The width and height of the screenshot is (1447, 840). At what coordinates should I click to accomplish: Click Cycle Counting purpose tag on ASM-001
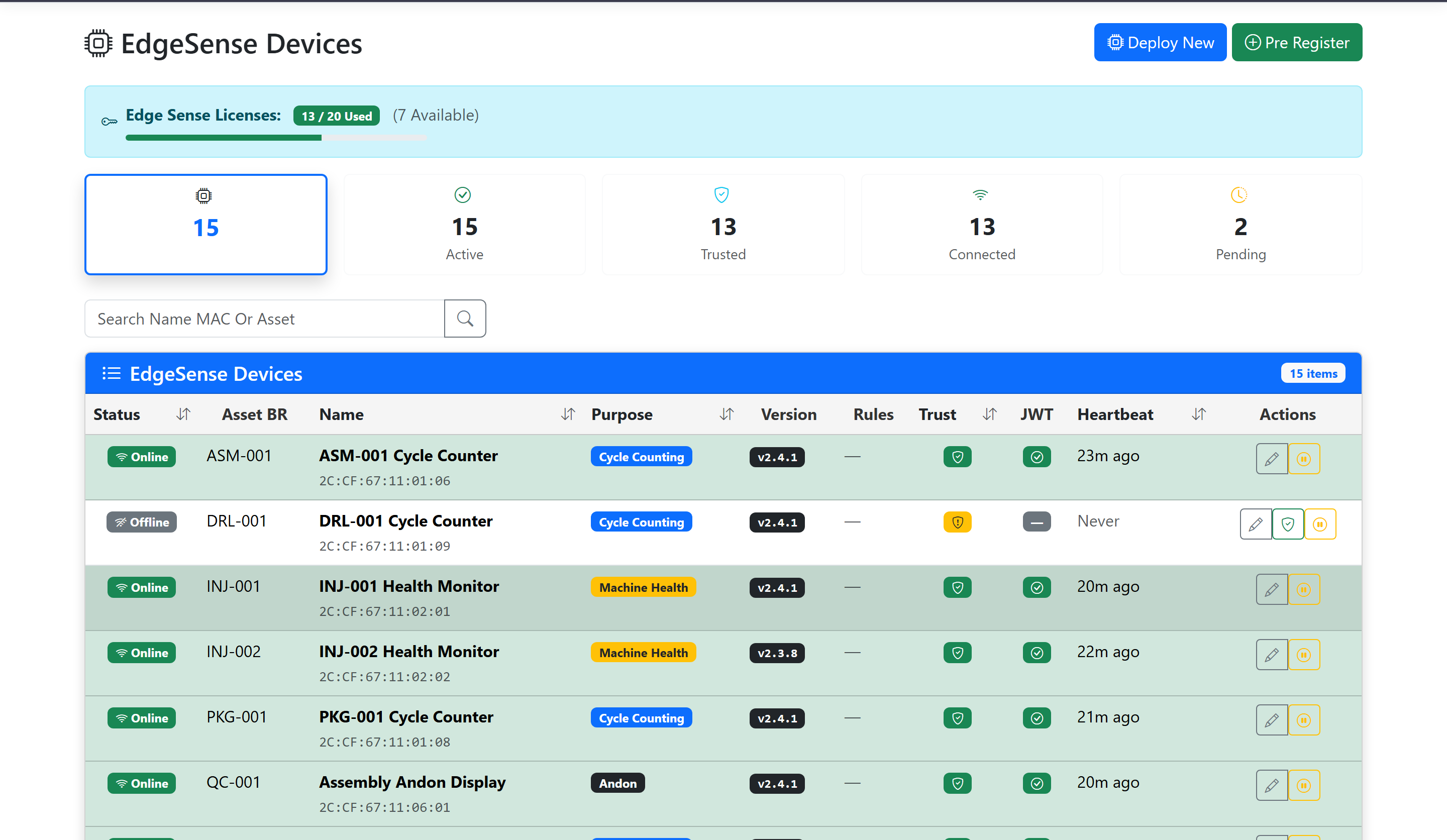pyautogui.click(x=641, y=457)
